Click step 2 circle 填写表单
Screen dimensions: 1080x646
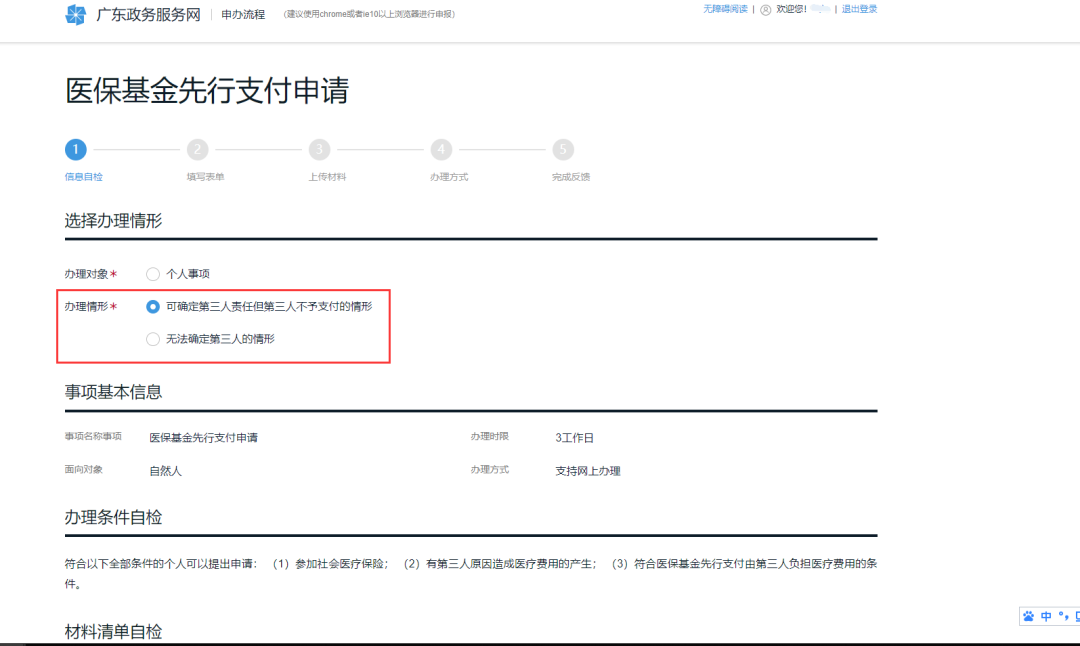197,150
